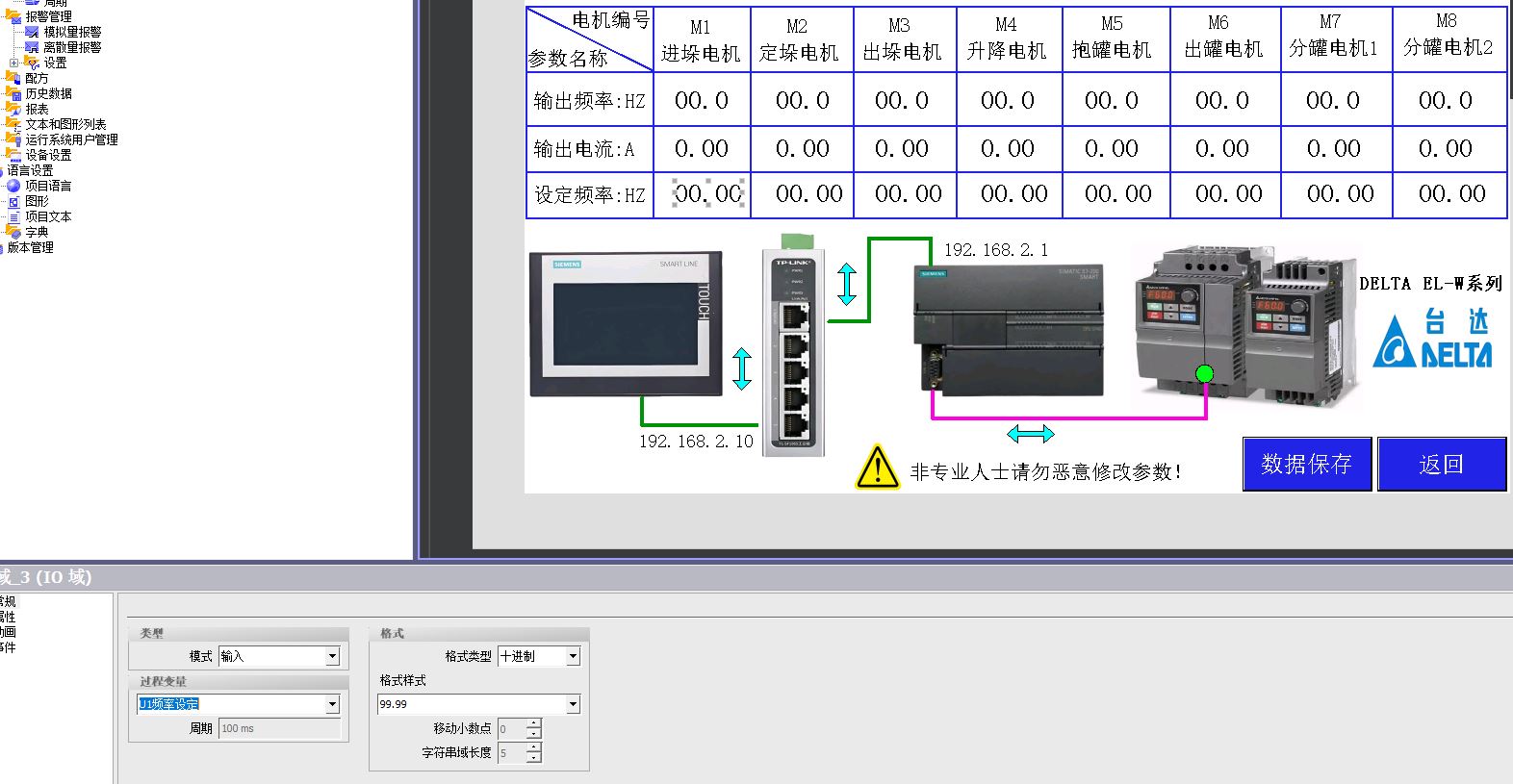Open the 格式样式 99.99 dropdown
Image resolution: width=1513 pixels, height=784 pixels.
[x=573, y=704]
